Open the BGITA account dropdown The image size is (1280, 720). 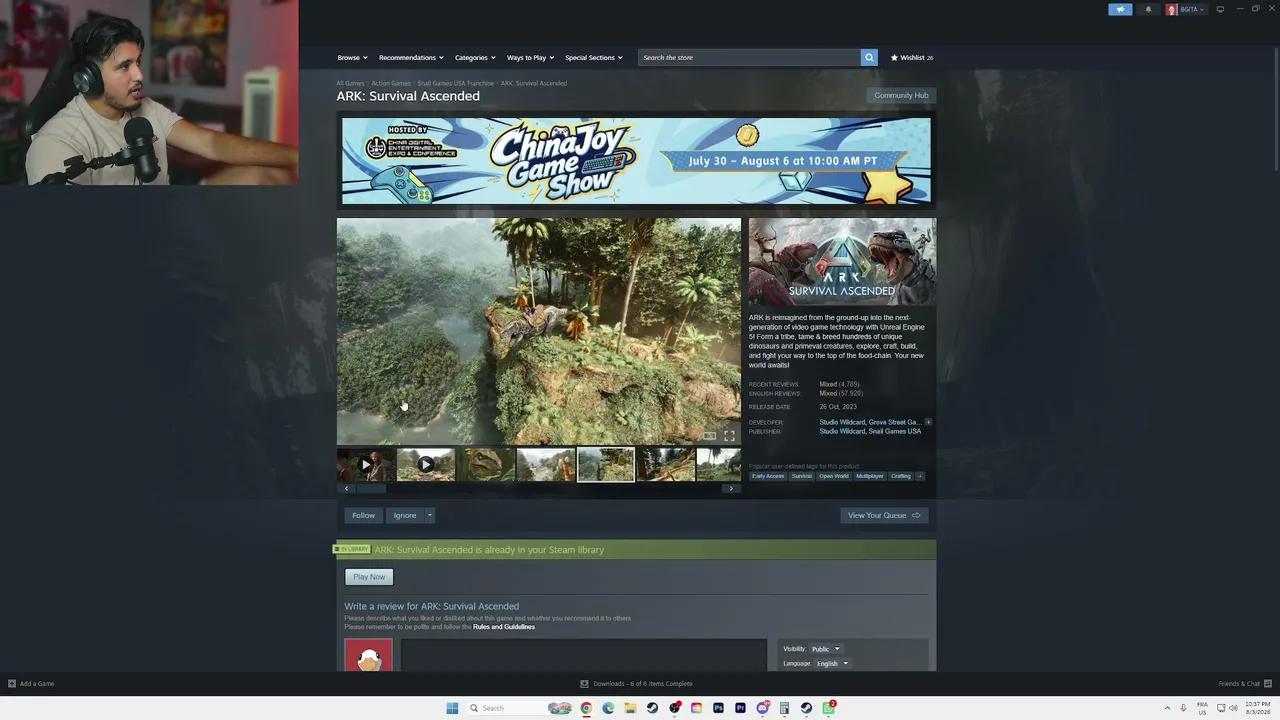tap(1186, 9)
